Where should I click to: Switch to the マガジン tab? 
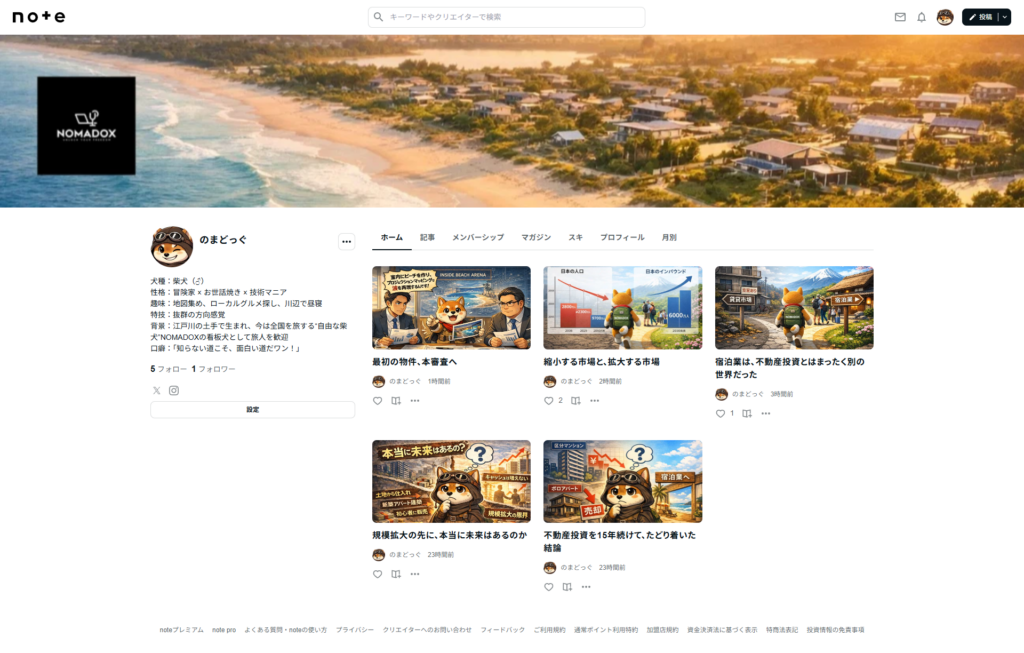pos(538,237)
